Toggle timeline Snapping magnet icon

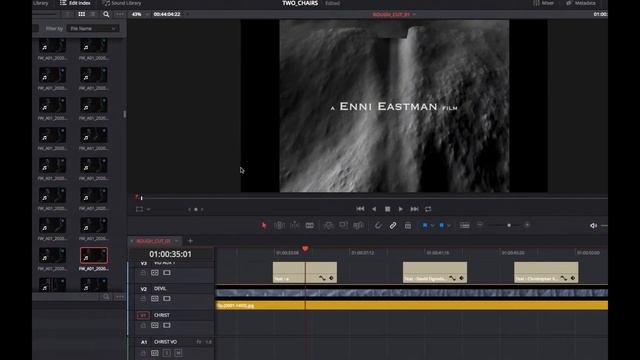pyautogui.click(x=378, y=225)
